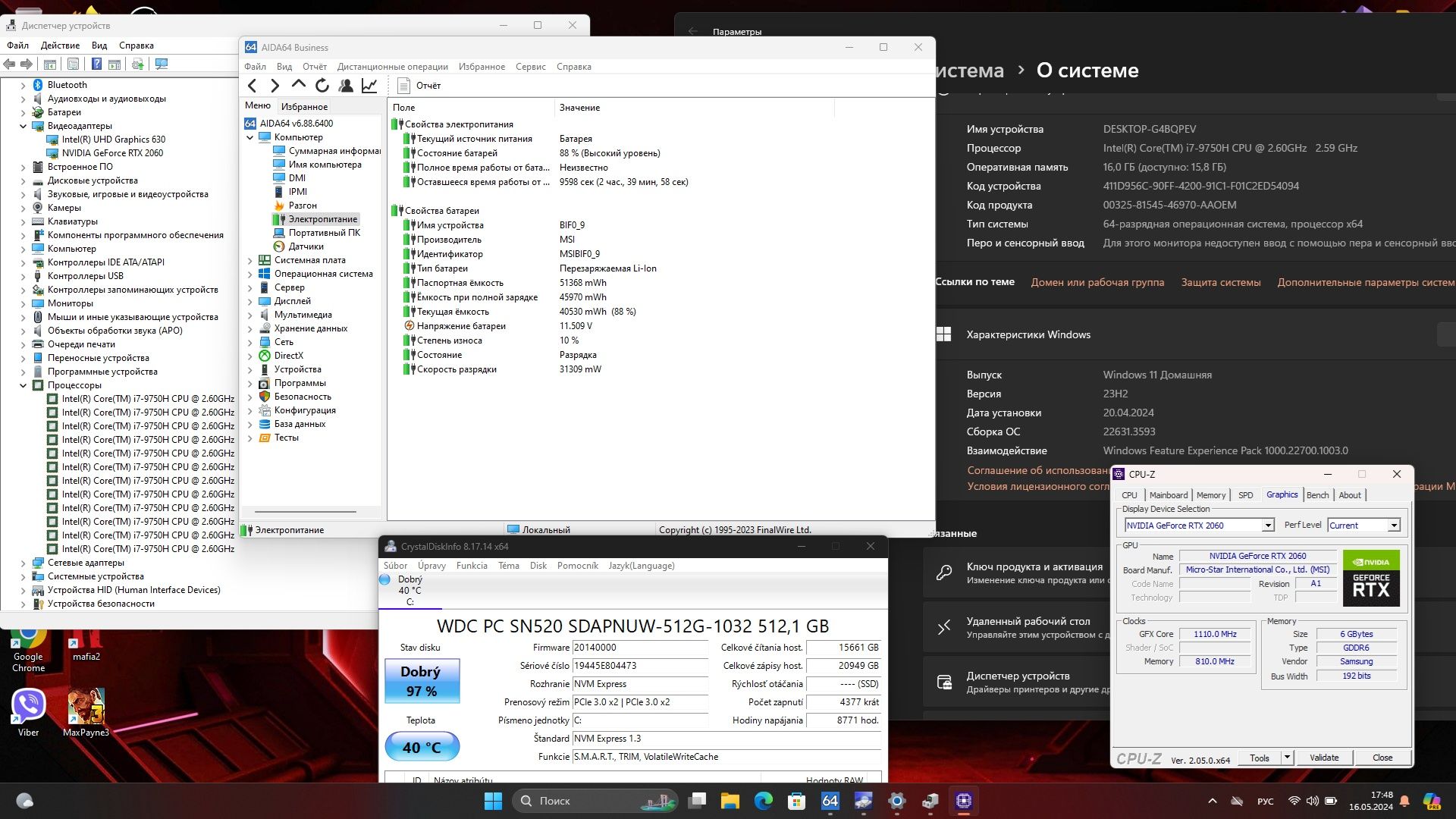Open Microsoft Store from the taskbar
The width and height of the screenshot is (1456, 819).
point(796,801)
